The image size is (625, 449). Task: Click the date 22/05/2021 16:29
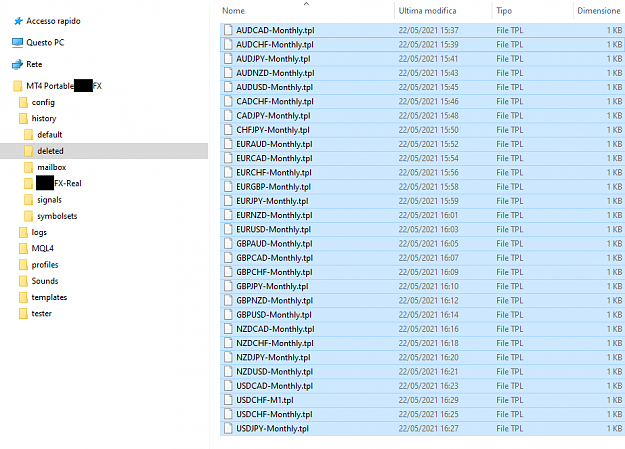tap(428, 400)
